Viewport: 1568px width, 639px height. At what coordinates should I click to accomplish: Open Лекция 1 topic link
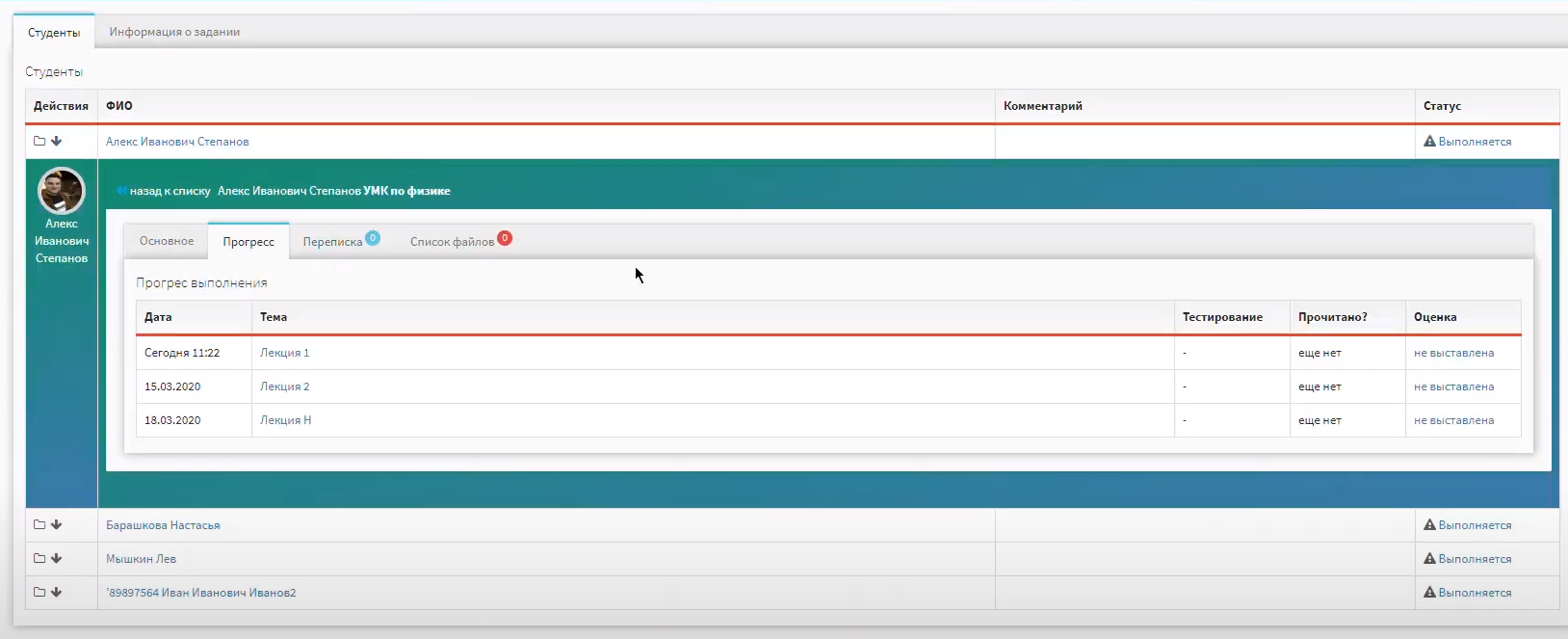(284, 353)
